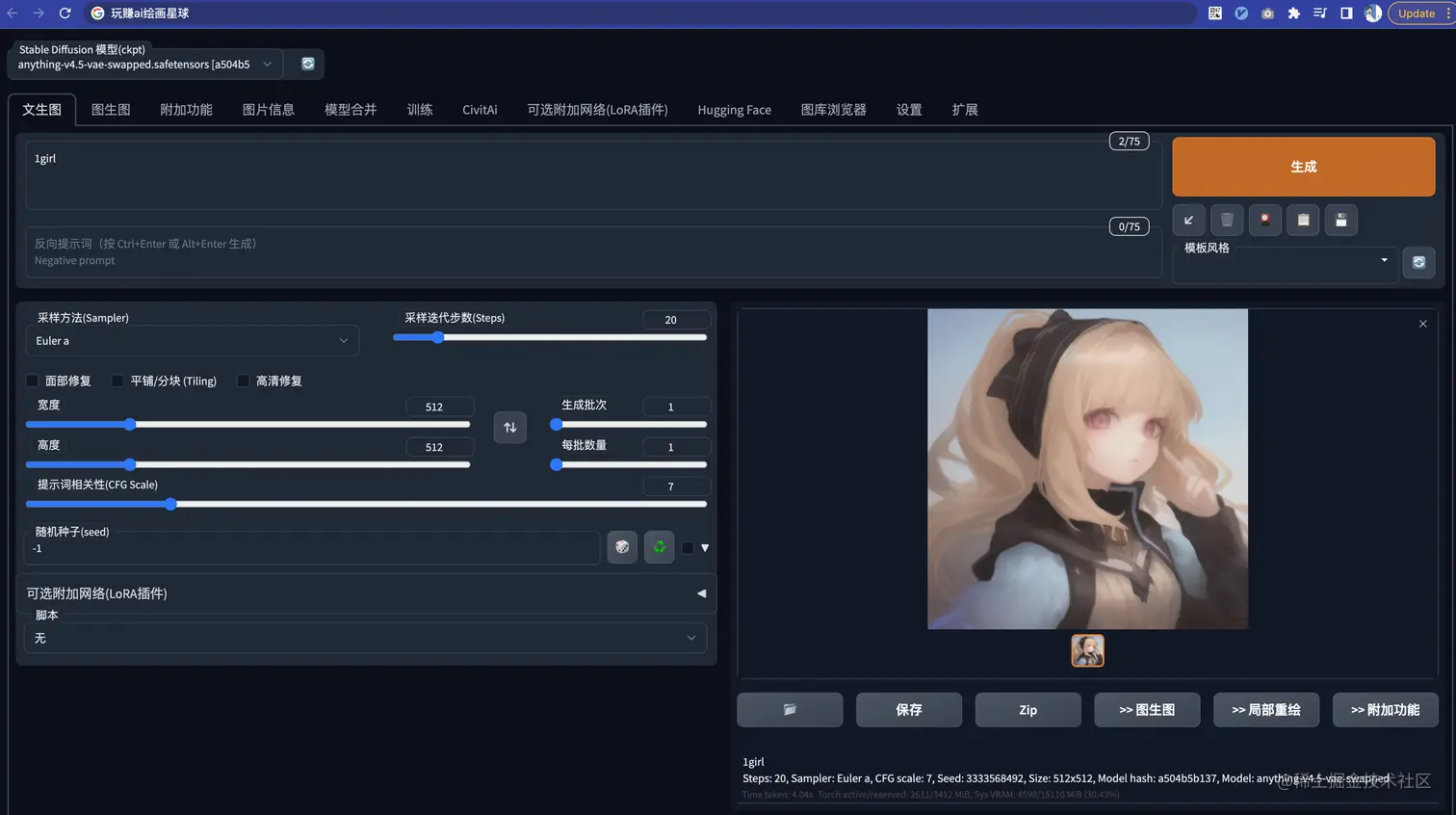Refresh the Stable Diffusion checkpoint list
The height and width of the screenshot is (815, 1456).
click(305, 63)
